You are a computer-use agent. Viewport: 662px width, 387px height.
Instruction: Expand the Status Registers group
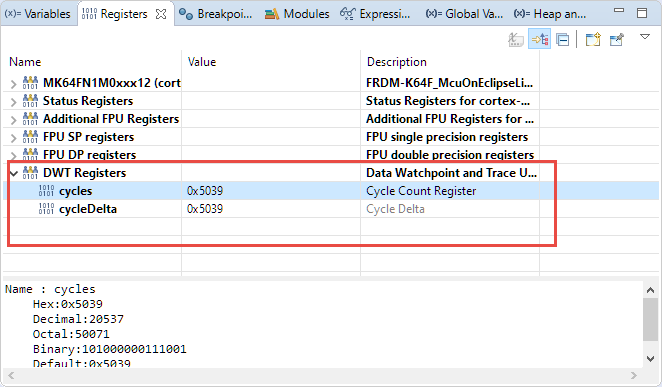(x=14, y=102)
